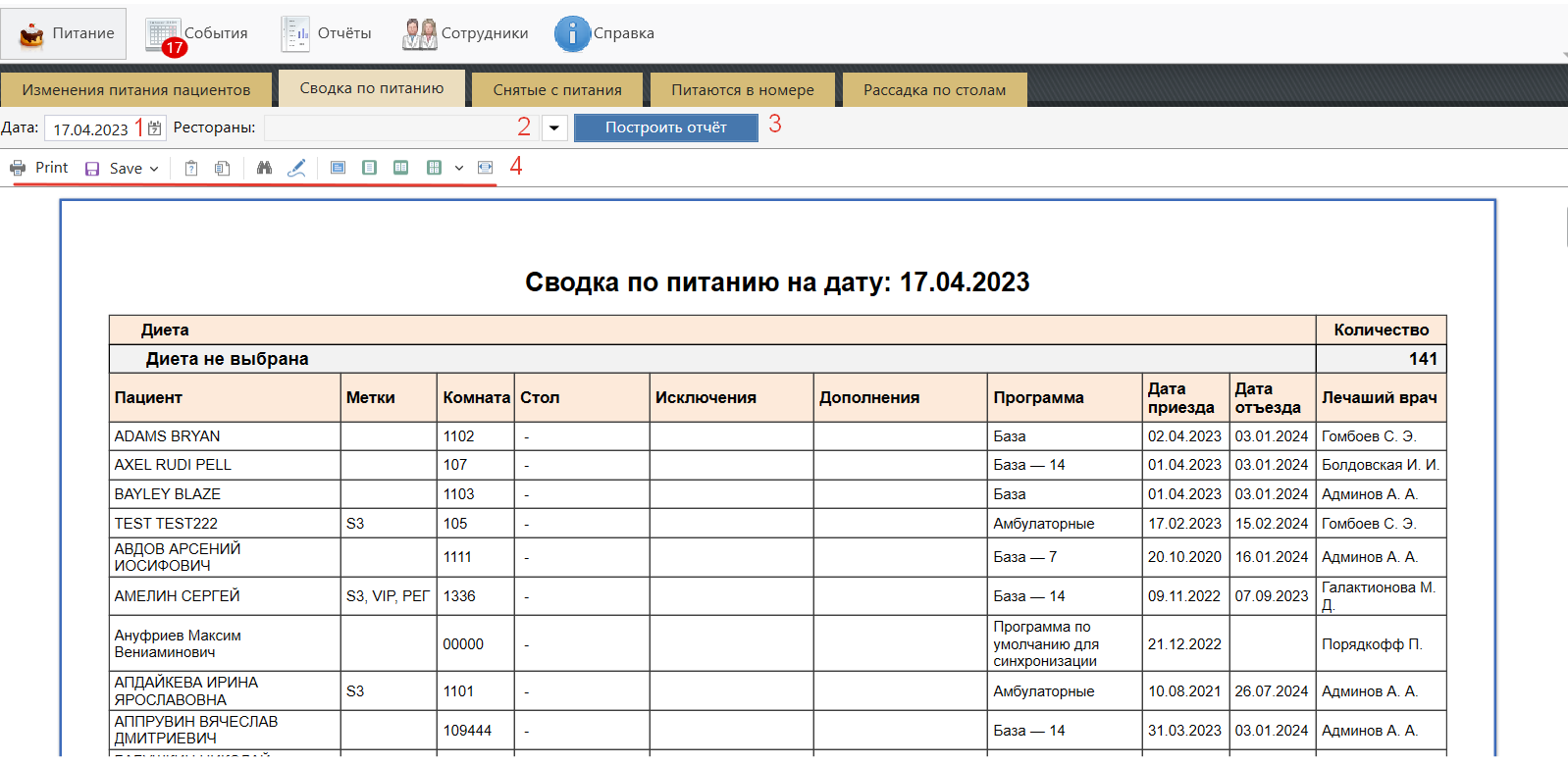Switch to the Снятые с питания tab
The height and width of the screenshot is (765, 1568).
[x=556, y=90]
